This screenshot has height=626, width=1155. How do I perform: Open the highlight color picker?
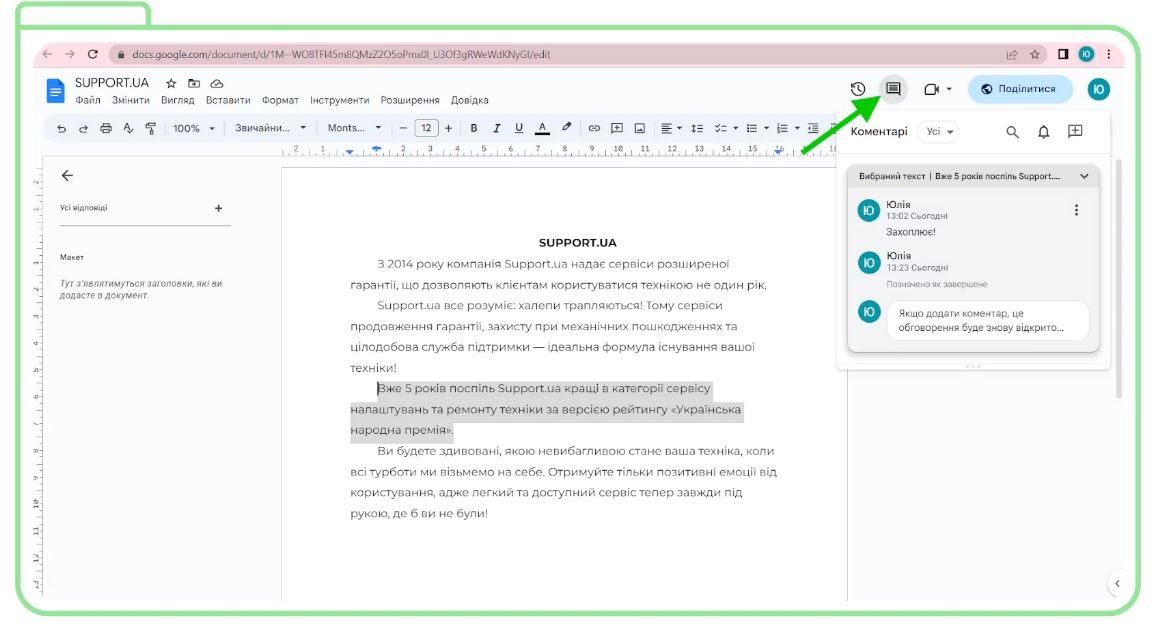click(x=566, y=127)
